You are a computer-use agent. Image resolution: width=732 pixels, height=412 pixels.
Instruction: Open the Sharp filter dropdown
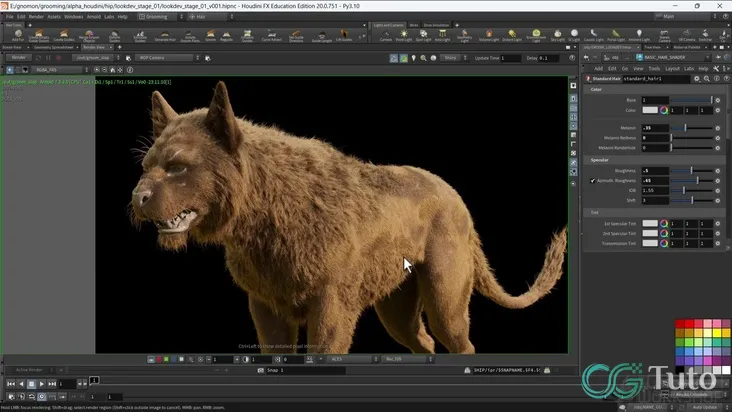[453, 58]
